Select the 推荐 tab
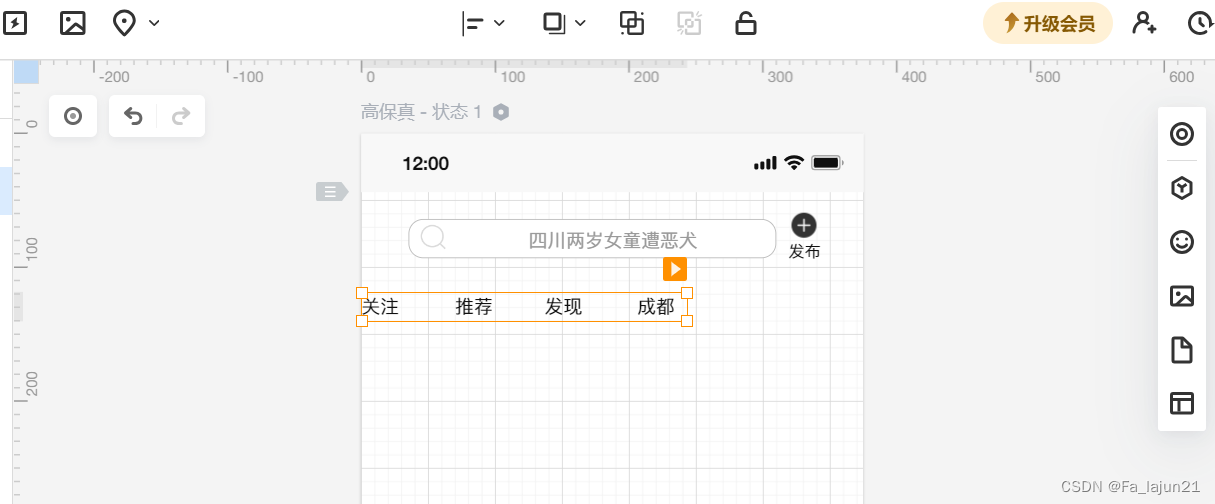 [x=474, y=307]
